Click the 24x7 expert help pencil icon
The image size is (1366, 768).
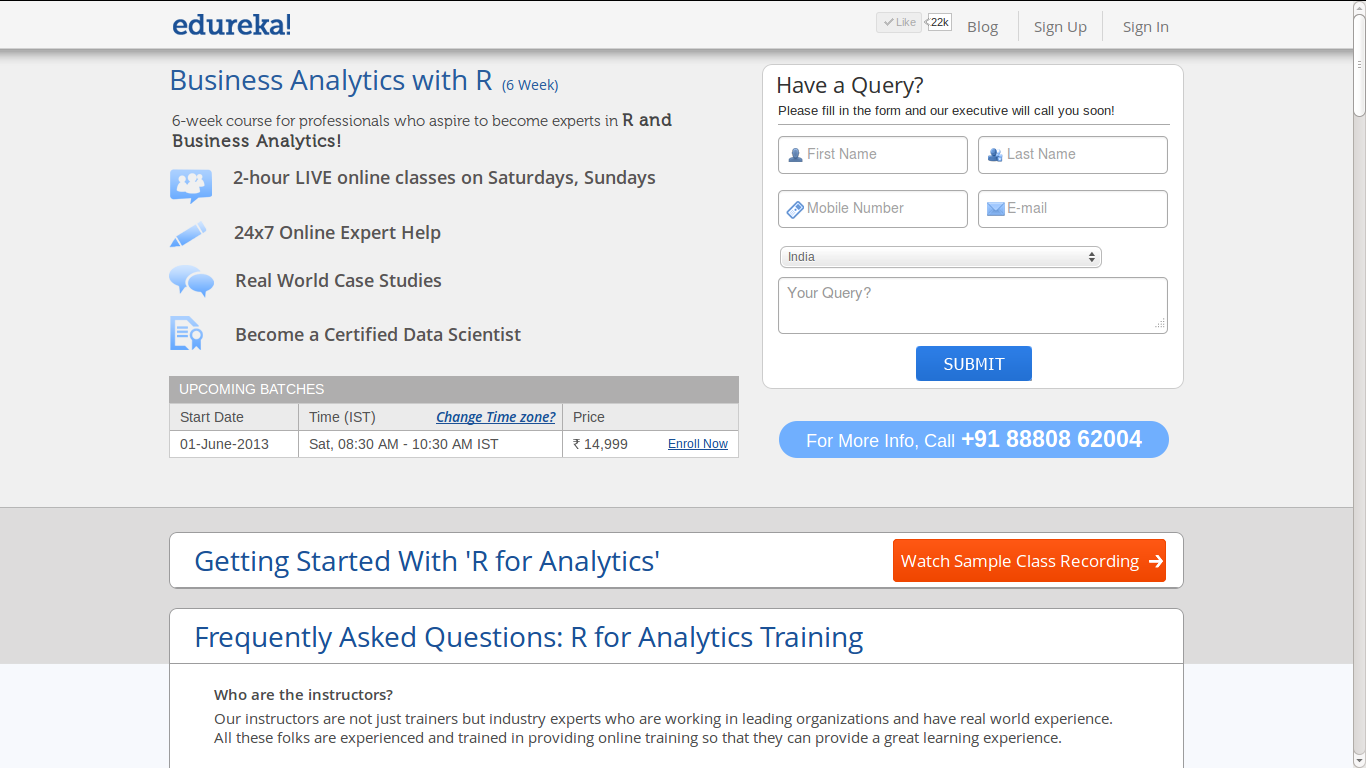(190, 233)
